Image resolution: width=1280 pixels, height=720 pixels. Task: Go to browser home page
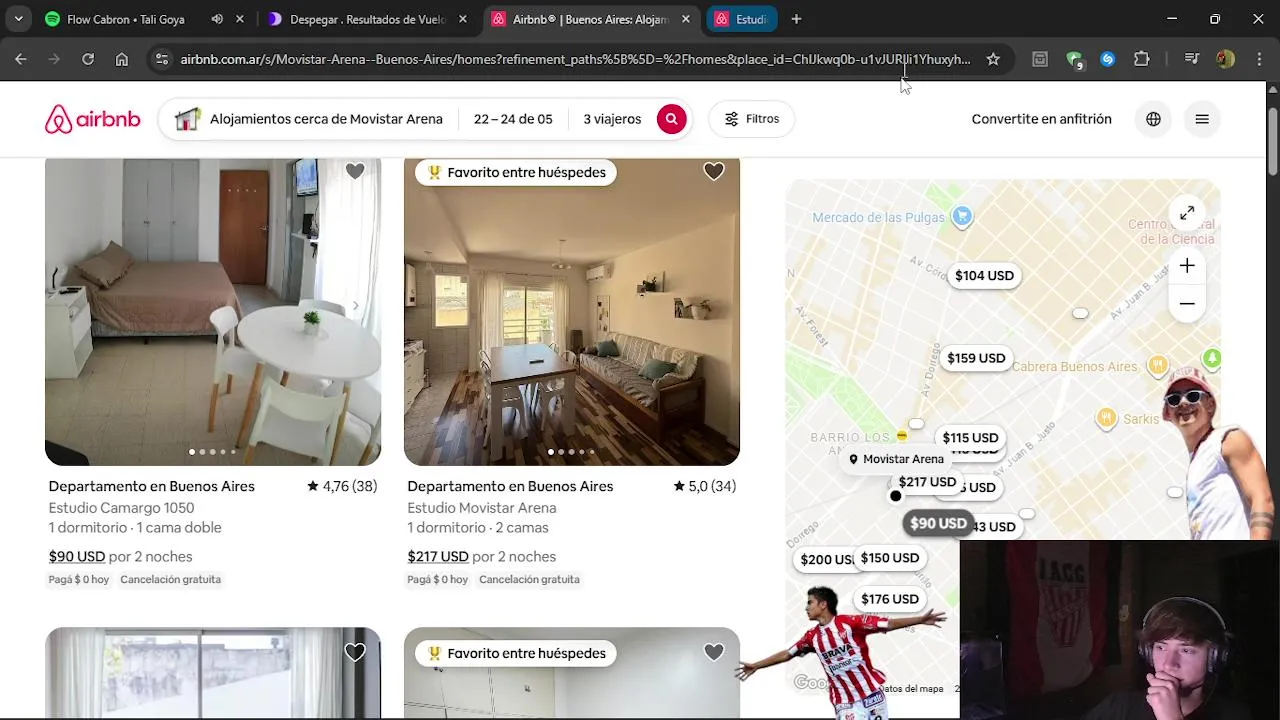coord(121,59)
